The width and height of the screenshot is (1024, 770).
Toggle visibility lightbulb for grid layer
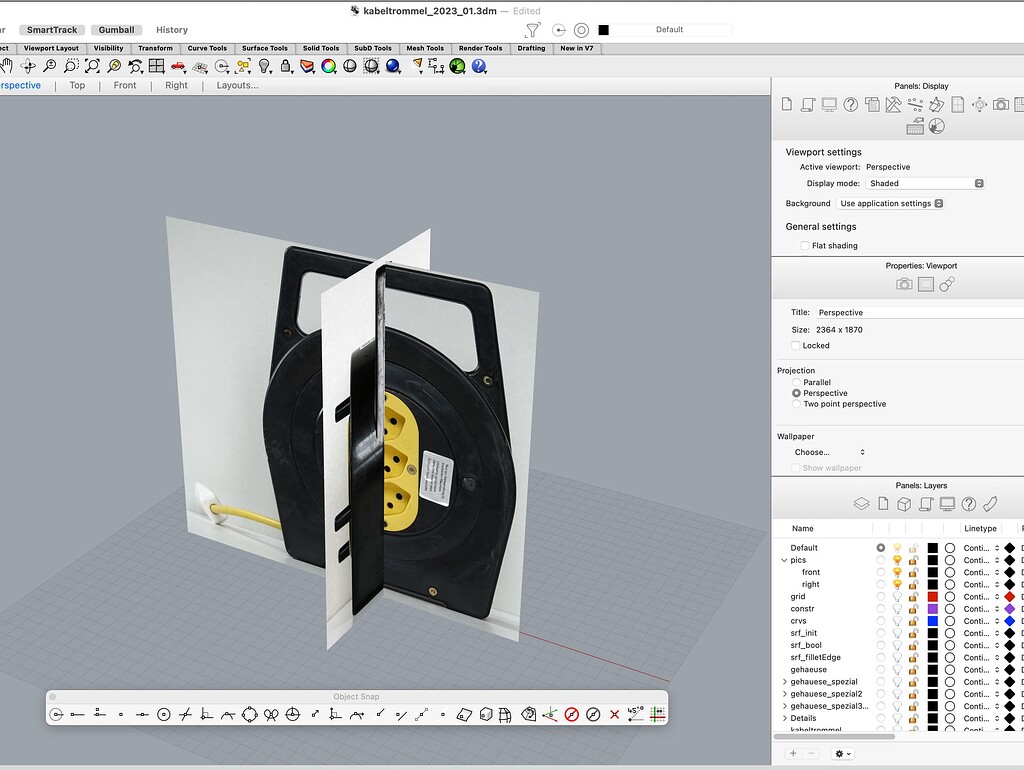coord(897,597)
